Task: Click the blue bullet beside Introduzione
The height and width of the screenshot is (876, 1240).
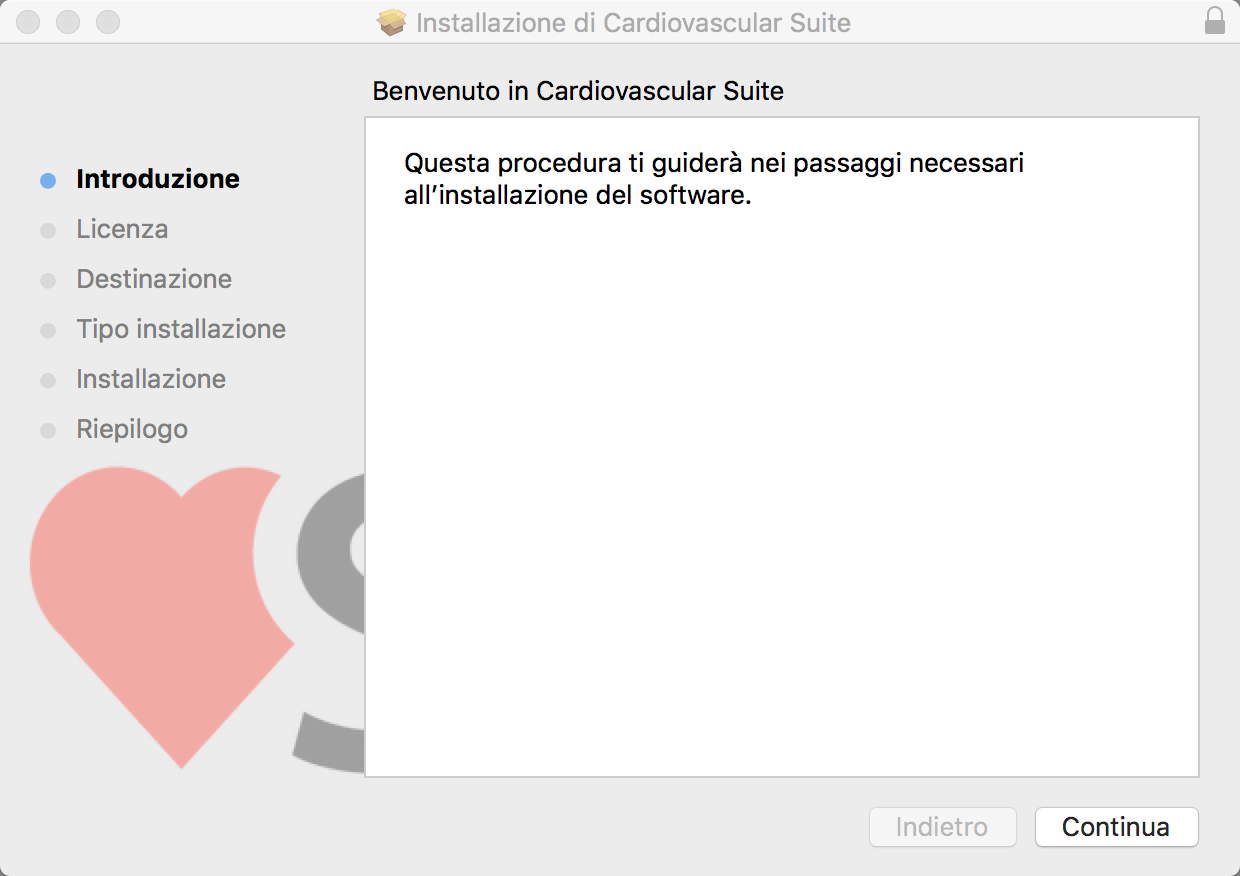Action: coord(48,180)
